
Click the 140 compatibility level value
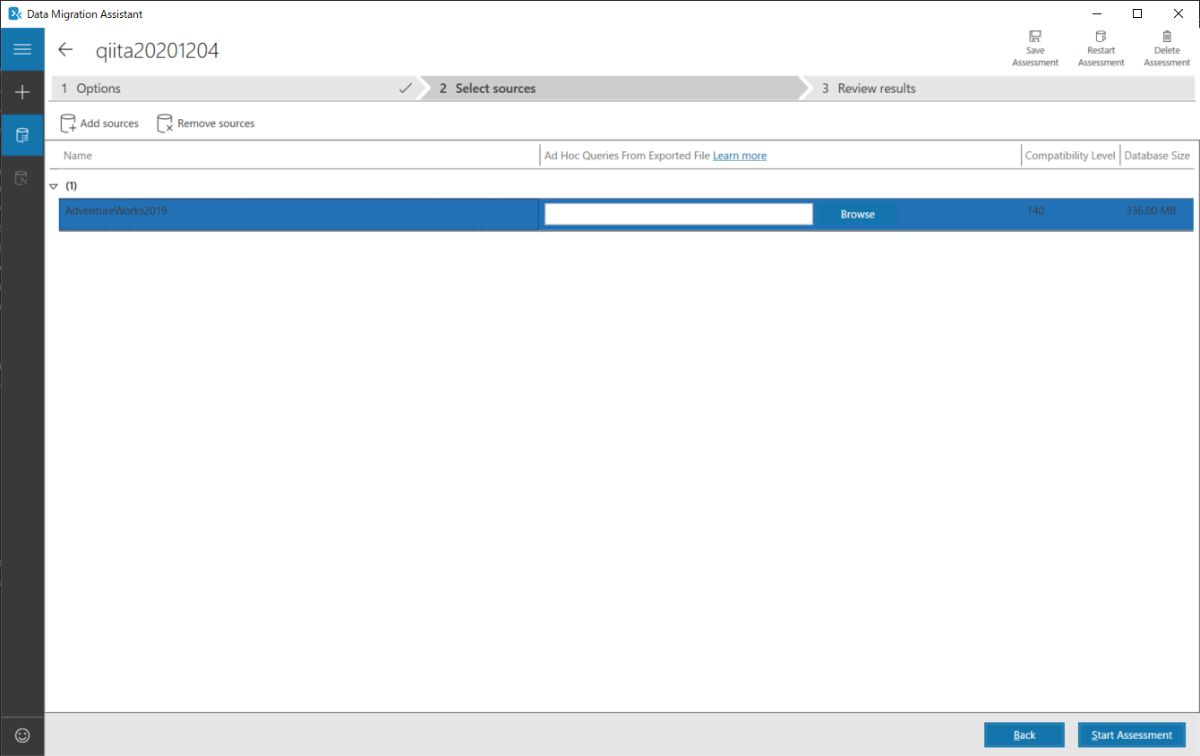[x=1035, y=211]
